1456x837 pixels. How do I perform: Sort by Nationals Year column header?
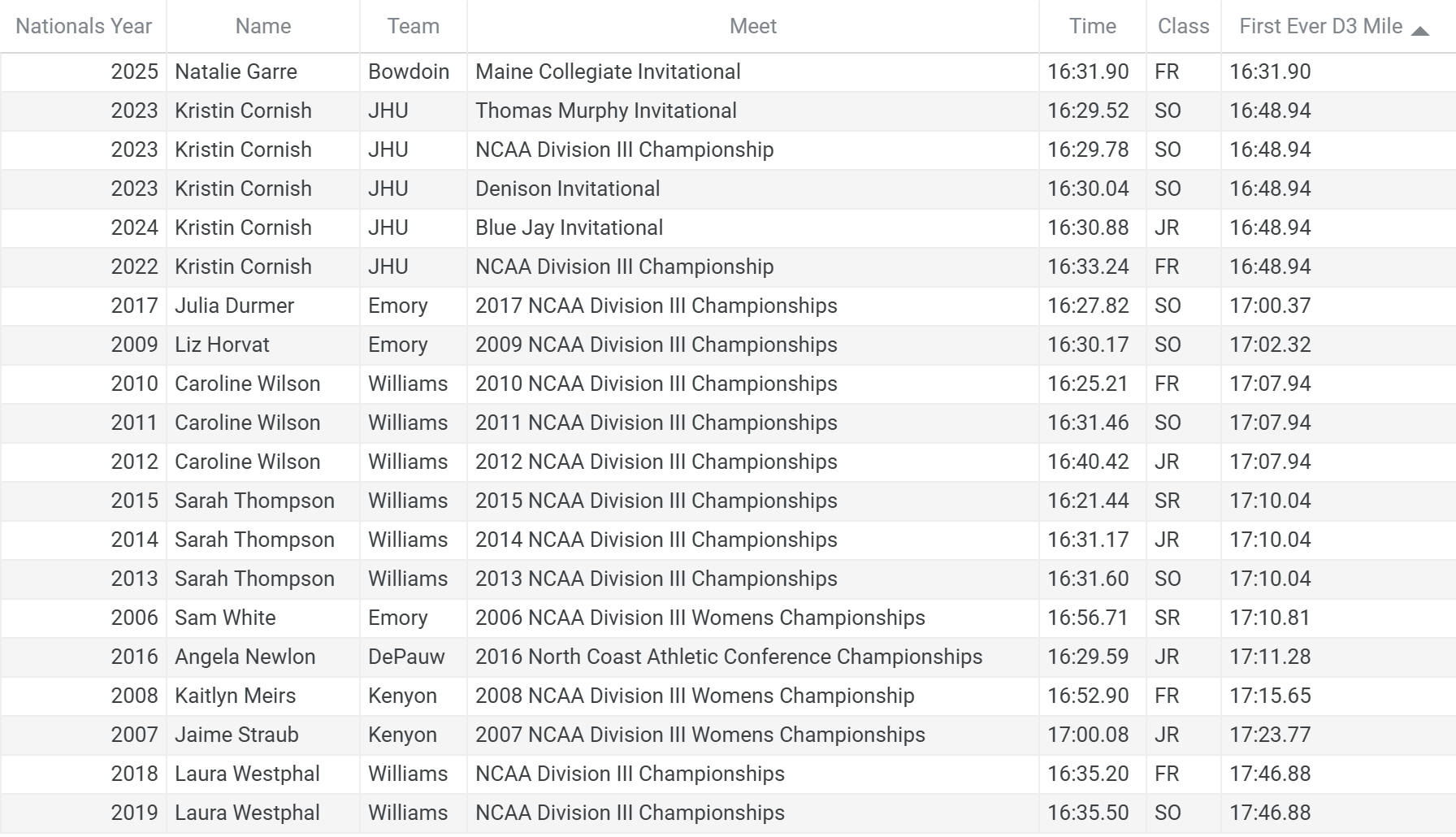click(x=84, y=26)
